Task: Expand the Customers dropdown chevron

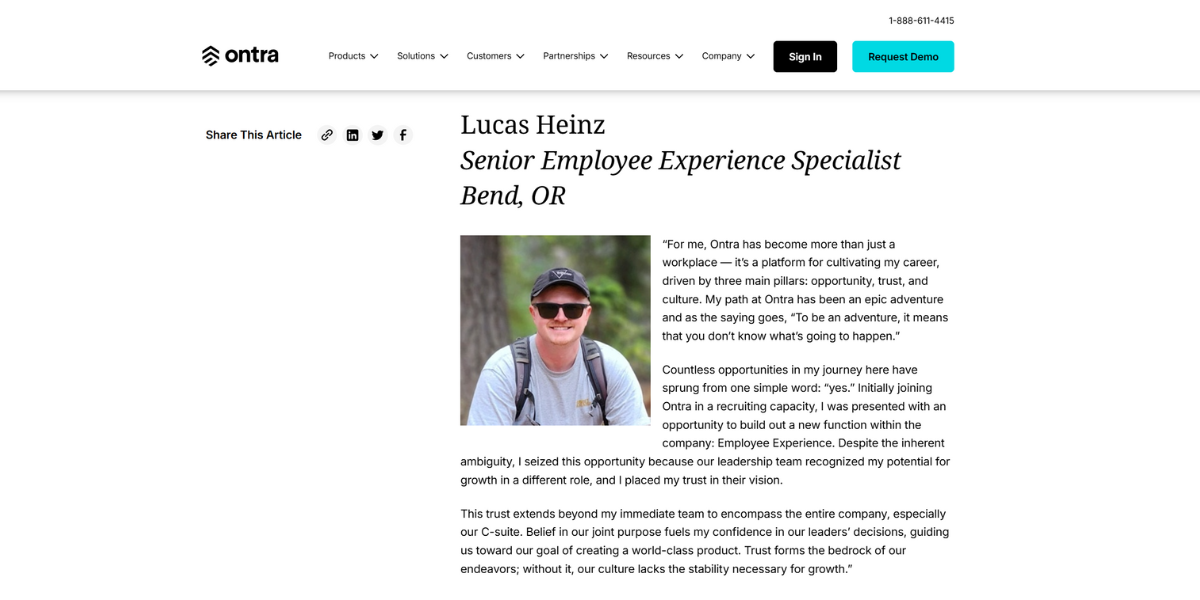Action: [520, 57]
